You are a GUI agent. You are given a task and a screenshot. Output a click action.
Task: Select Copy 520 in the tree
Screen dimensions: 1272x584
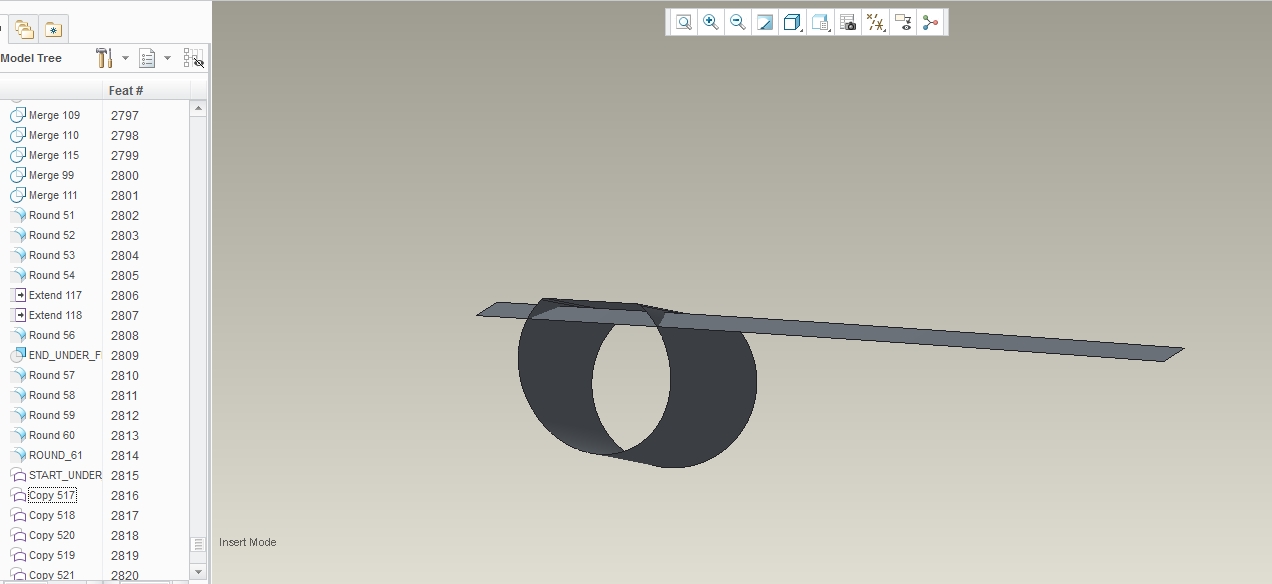coord(52,535)
